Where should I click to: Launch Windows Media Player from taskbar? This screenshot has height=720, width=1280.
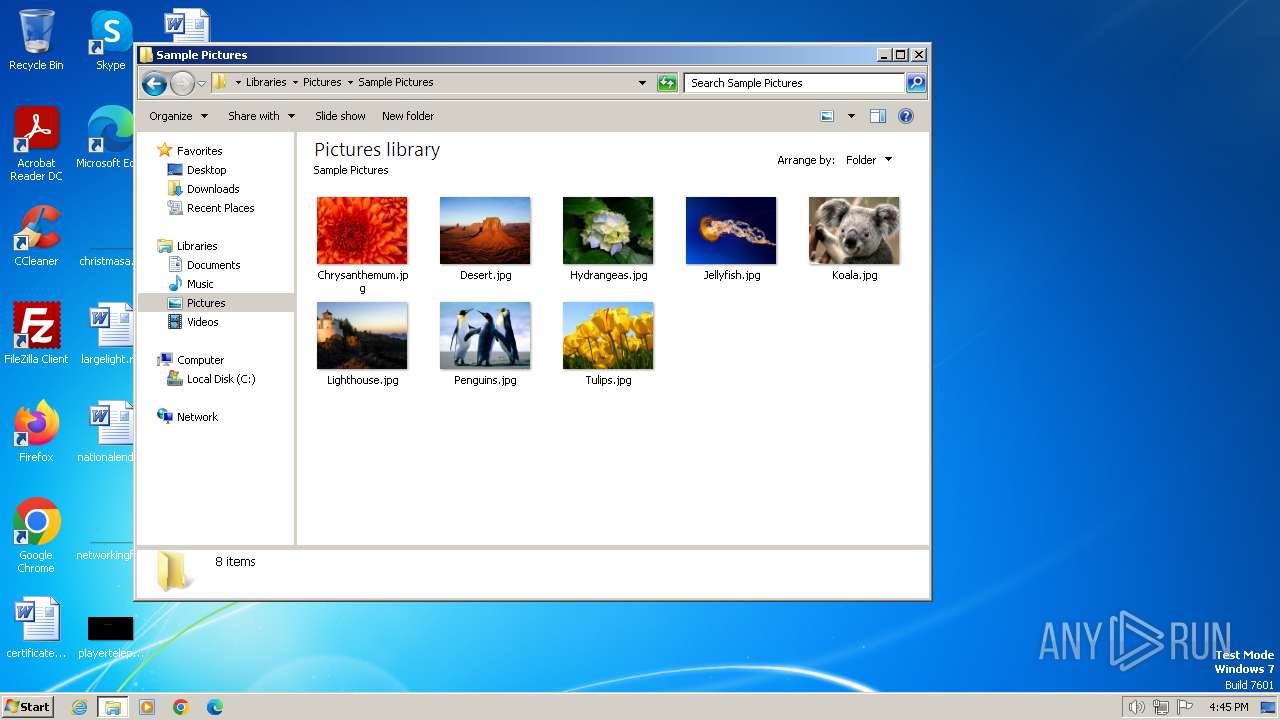147,707
